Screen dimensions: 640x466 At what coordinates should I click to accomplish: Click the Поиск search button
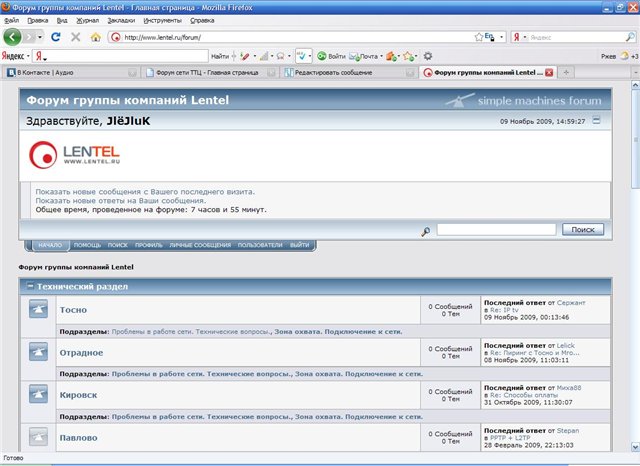click(x=583, y=229)
